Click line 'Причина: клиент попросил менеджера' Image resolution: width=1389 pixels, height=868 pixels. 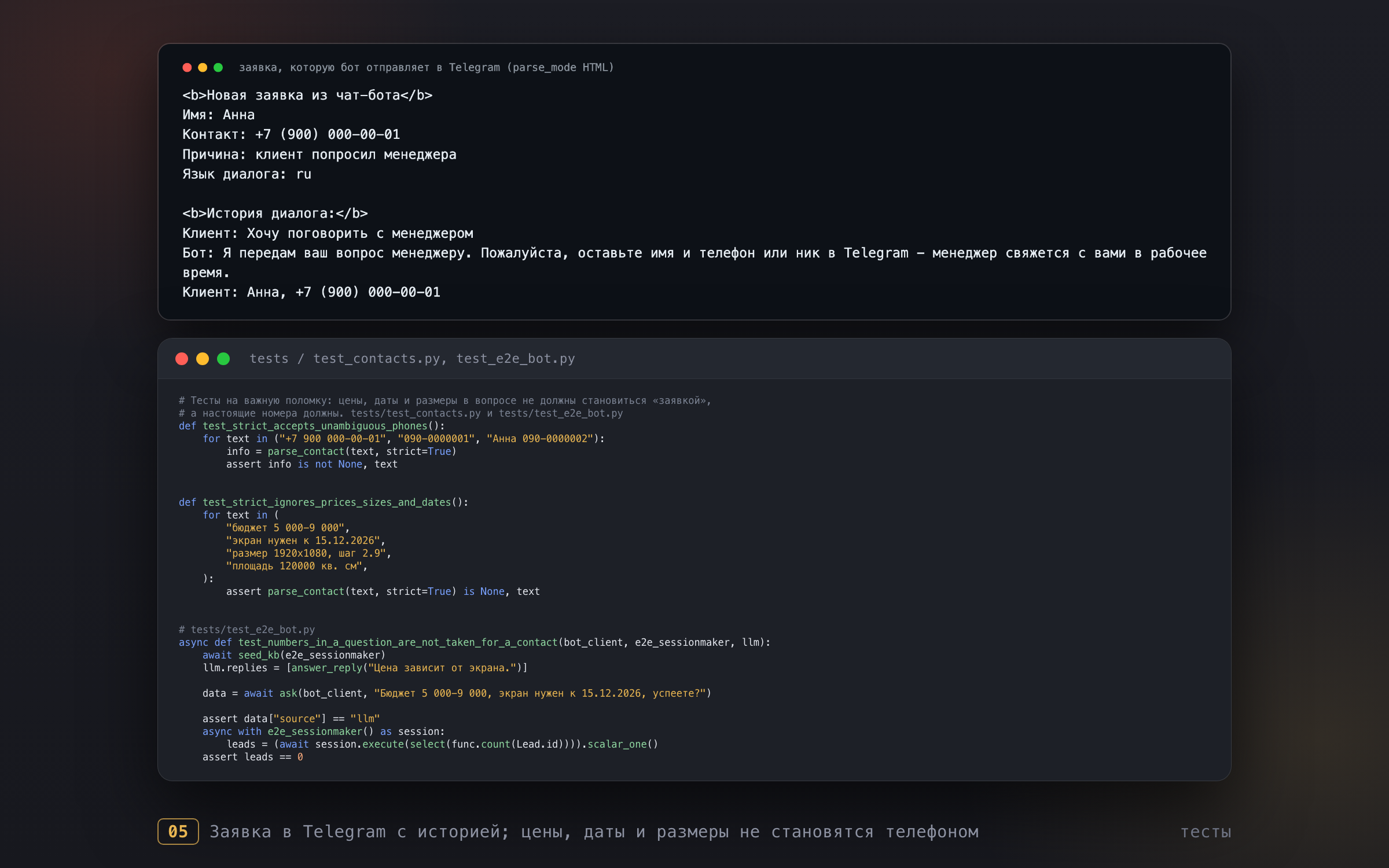(319, 155)
